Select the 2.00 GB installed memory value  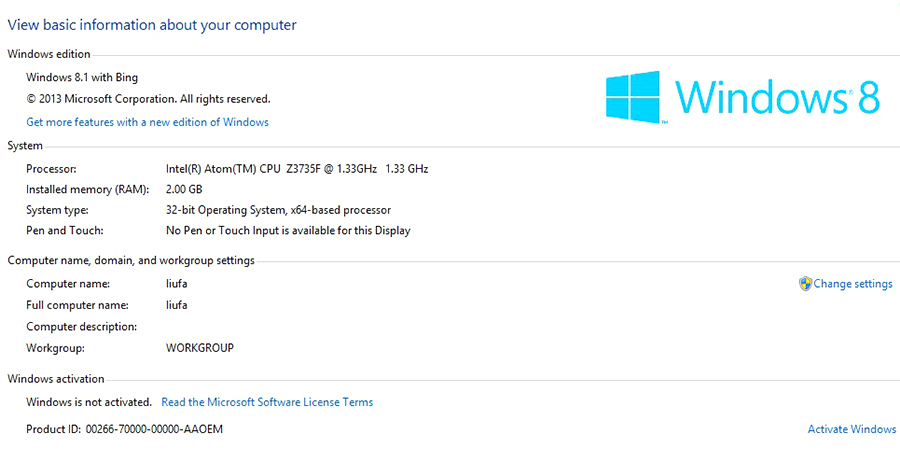point(184,189)
